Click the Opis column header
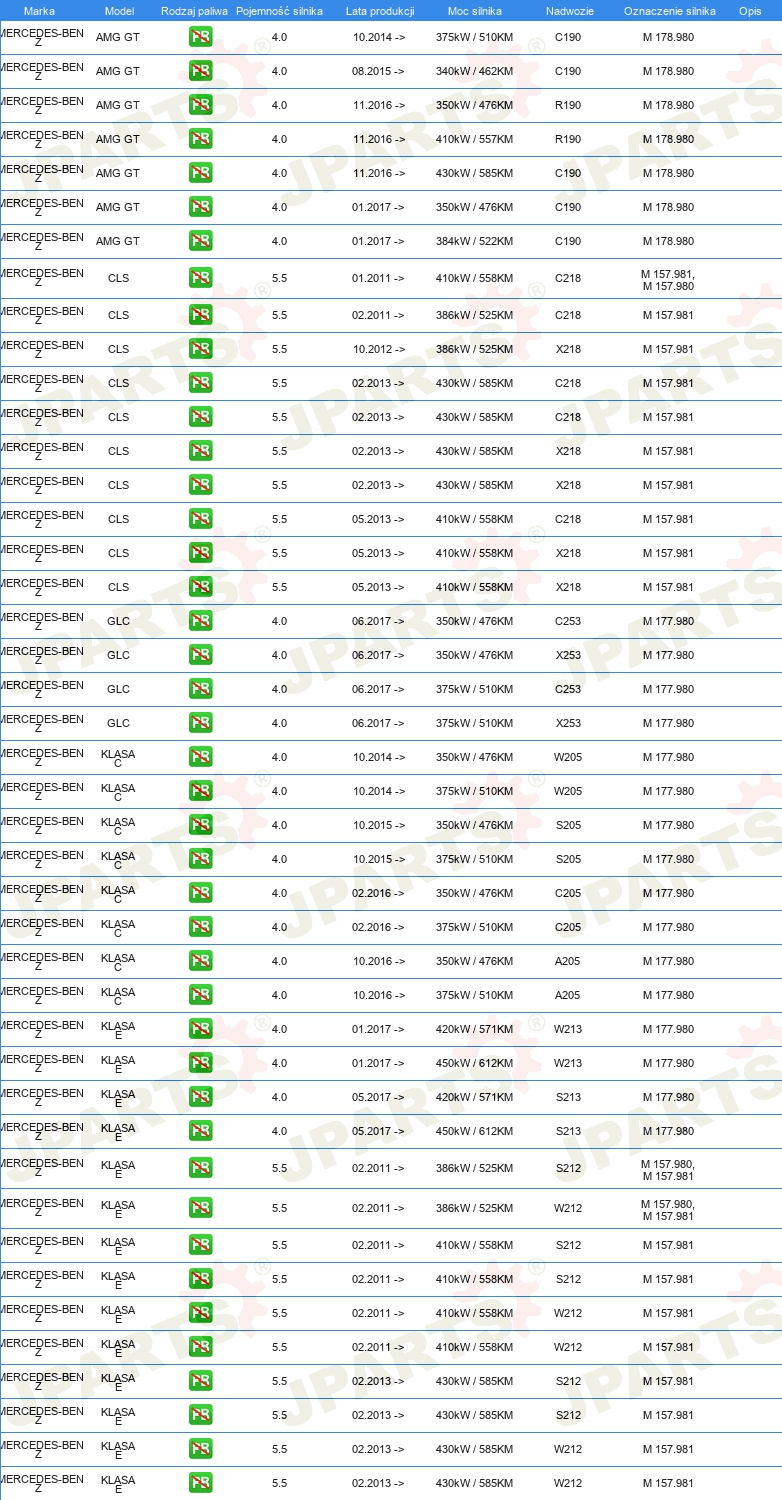Image resolution: width=782 pixels, height=1500 pixels. 749,11
